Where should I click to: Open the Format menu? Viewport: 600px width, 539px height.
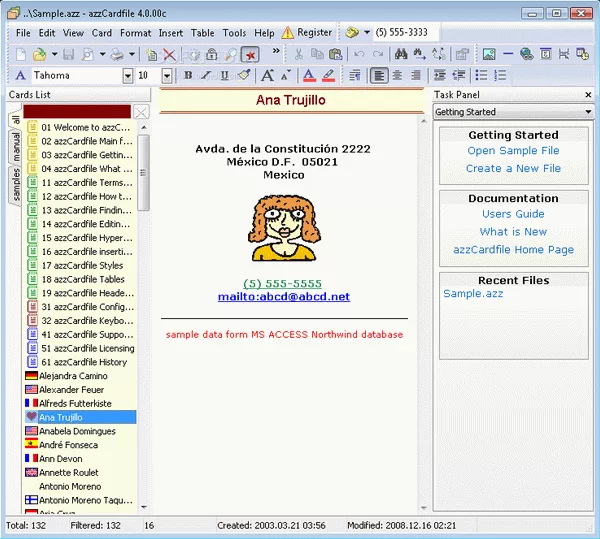(x=135, y=33)
